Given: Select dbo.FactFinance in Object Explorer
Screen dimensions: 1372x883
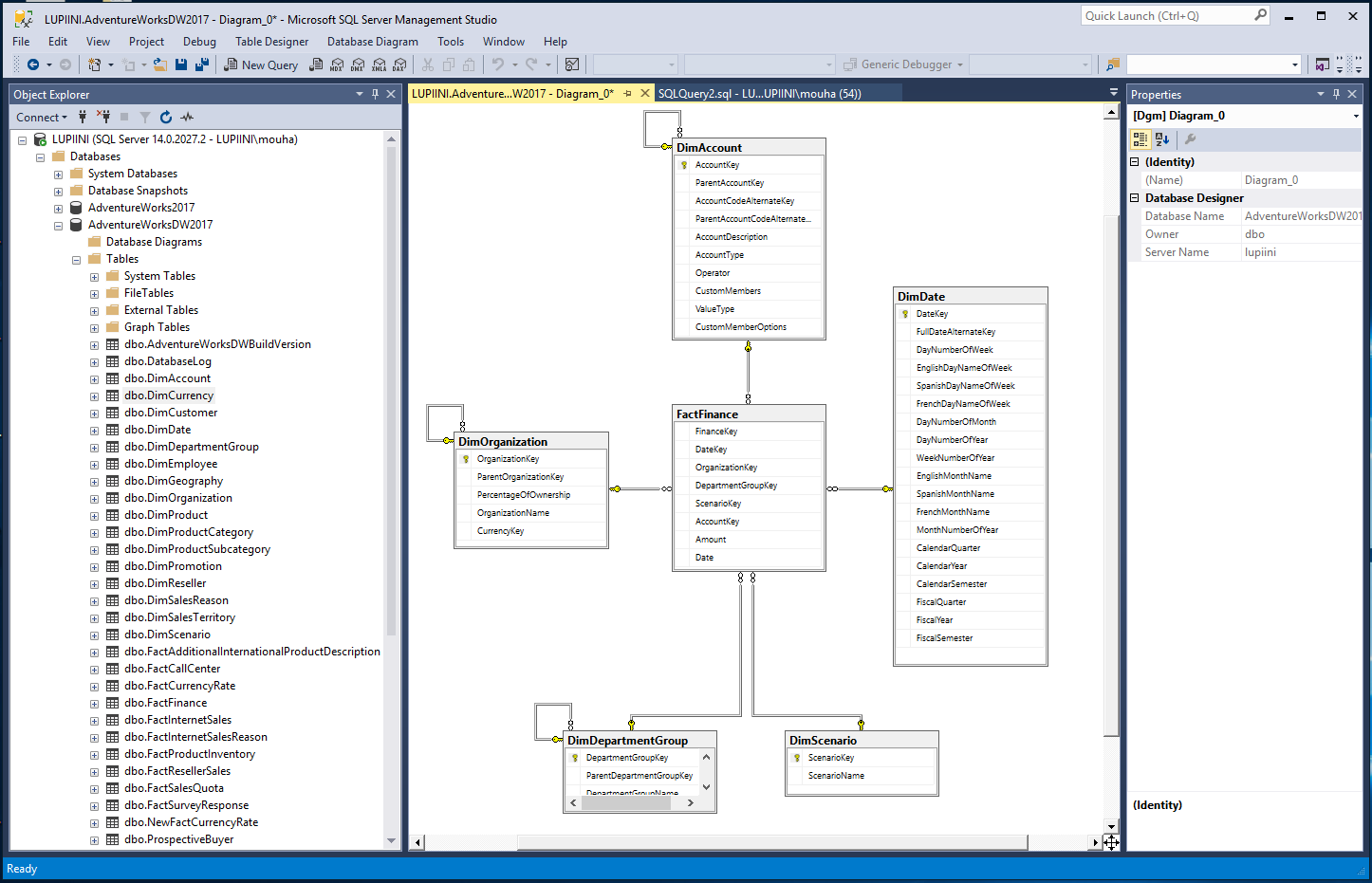Looking at the screenshot, I should (x=165, y=703).
